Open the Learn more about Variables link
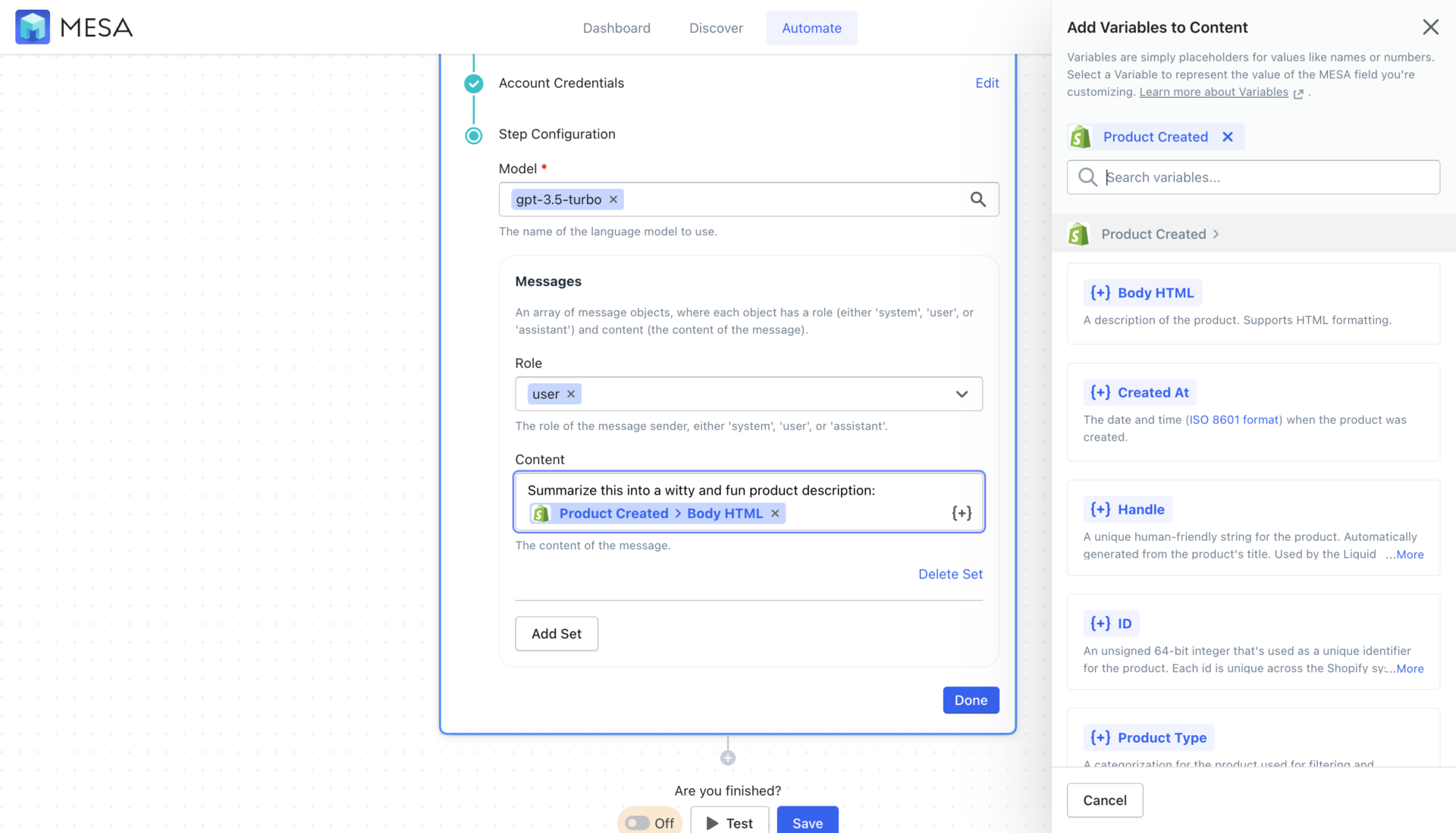 1214,92
